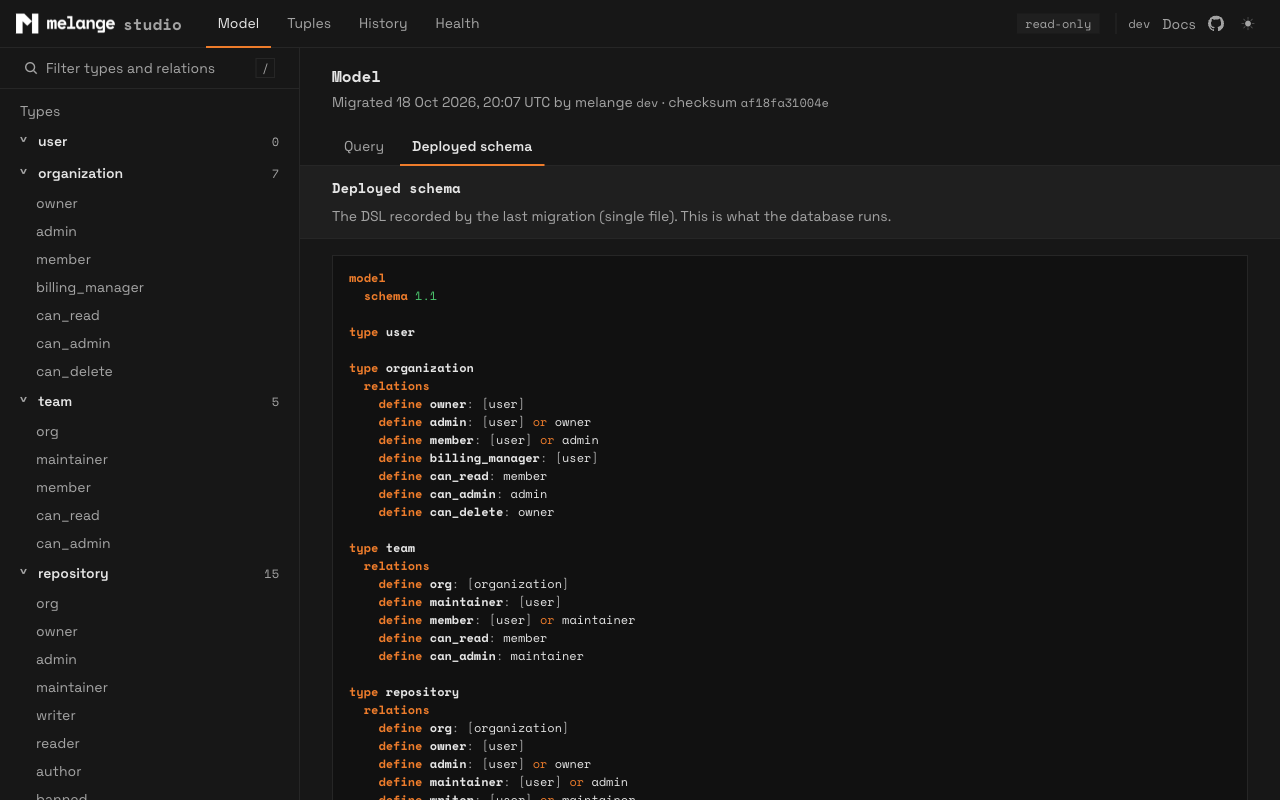Open the Health tab
1280x800 pixels.
[457, 23]
